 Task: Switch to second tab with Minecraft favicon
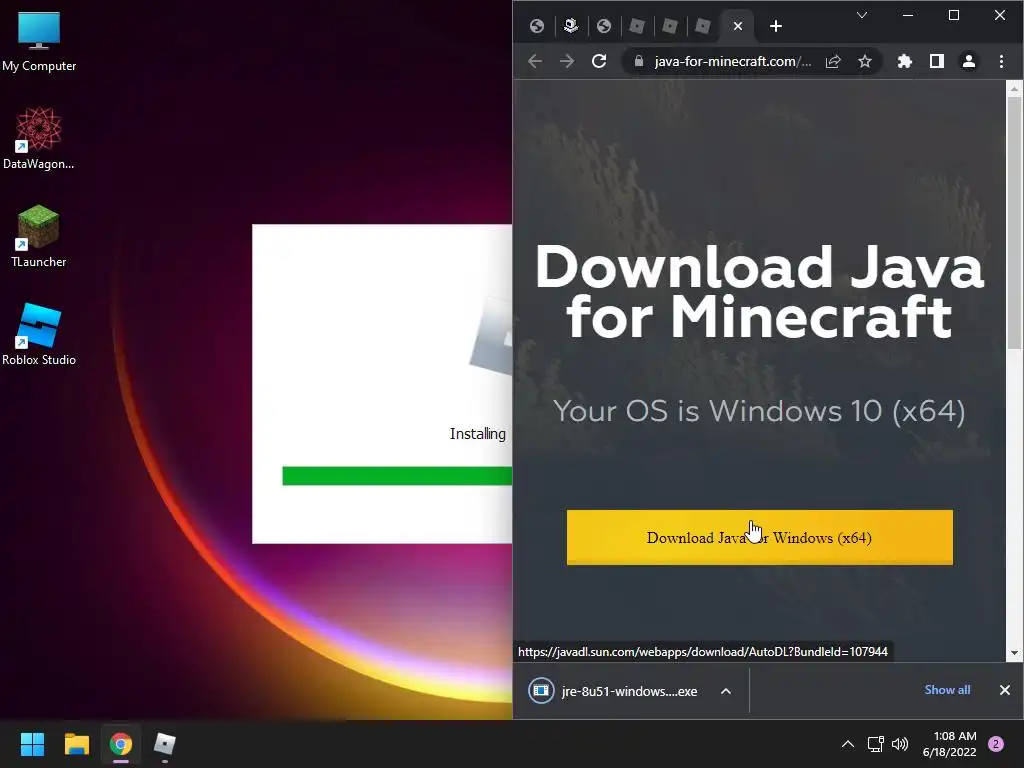(571, 26)
